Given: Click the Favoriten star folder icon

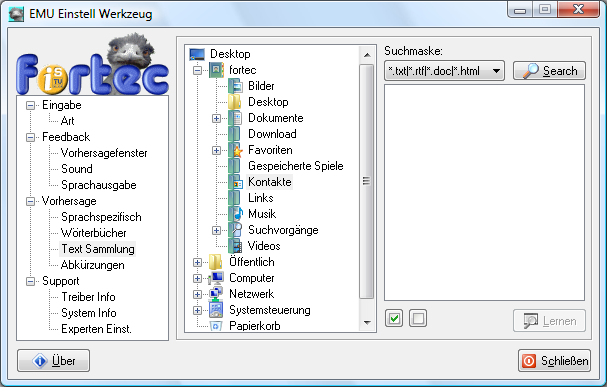Looking at the screenshot, I should pyautogui.click(x=235, y=150).
